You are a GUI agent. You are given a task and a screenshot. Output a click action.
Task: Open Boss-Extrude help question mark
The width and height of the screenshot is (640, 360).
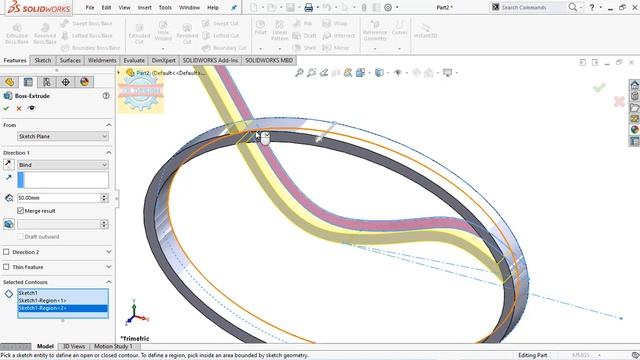click(106, 96)
